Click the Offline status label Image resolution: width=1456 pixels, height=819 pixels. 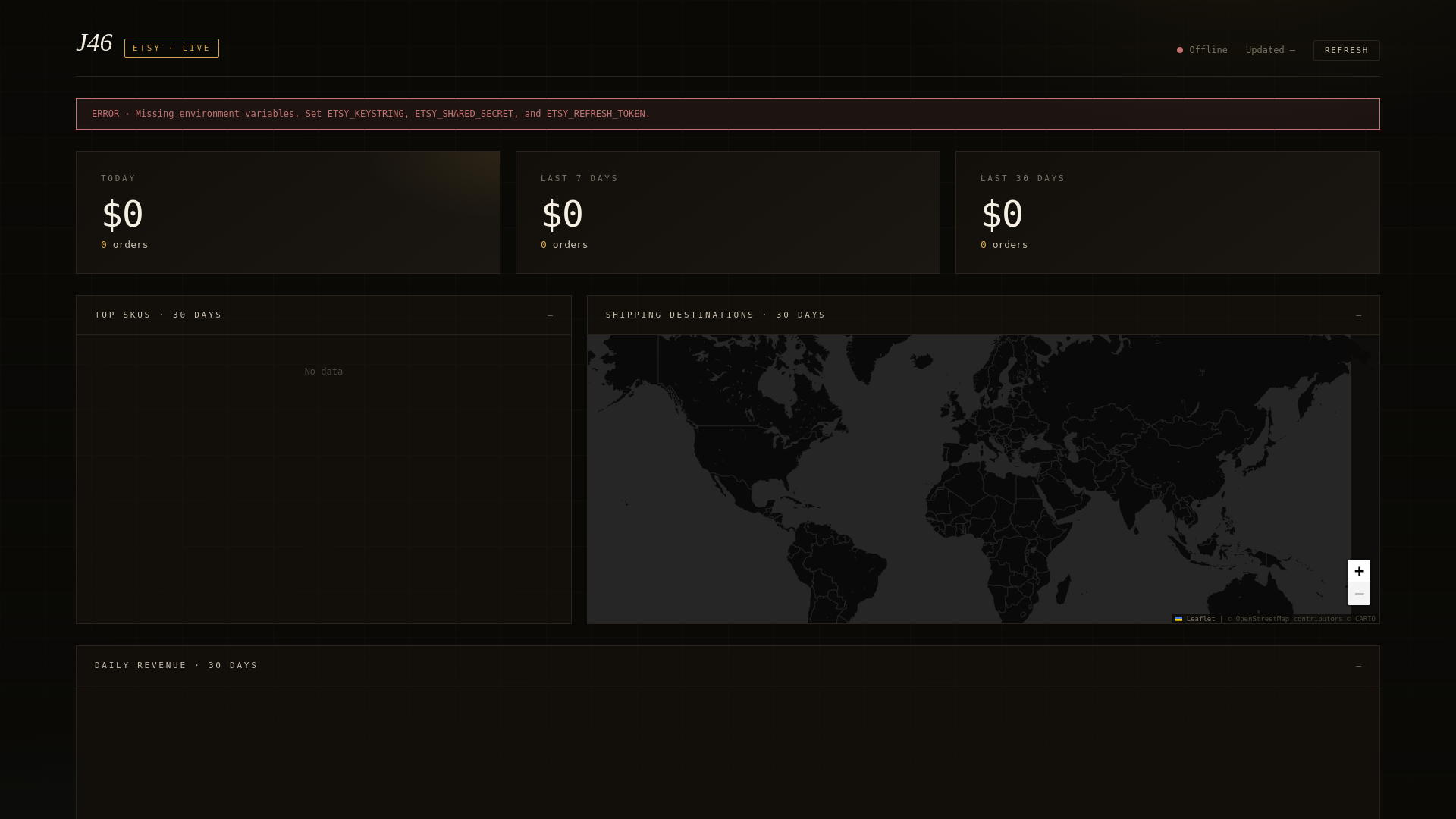point(1208,50)
